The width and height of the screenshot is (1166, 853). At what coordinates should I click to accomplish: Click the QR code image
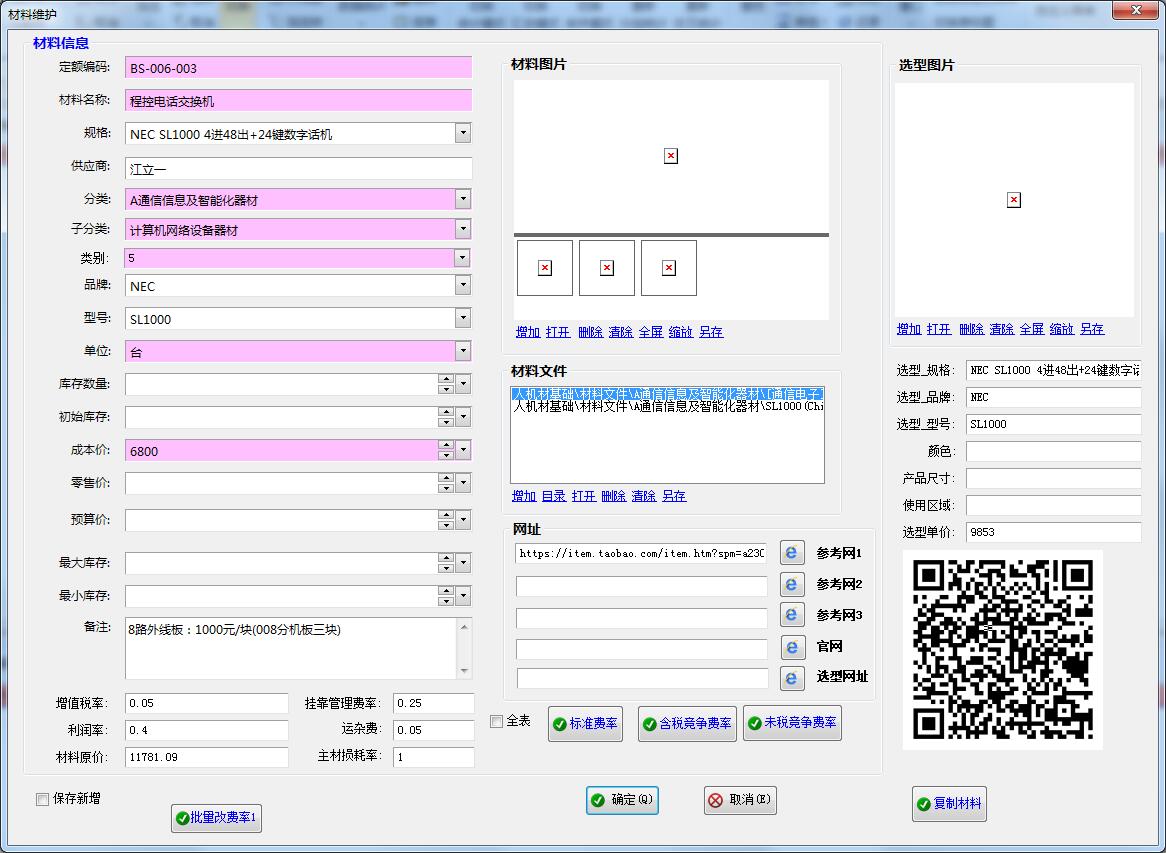click(1002, 650)
